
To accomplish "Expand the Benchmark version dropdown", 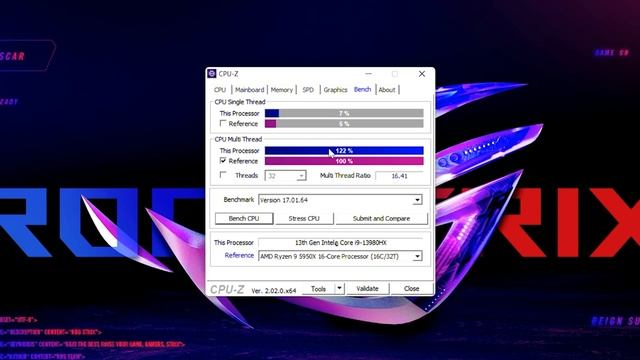I will pyautogui.click(x=417, y=200).
